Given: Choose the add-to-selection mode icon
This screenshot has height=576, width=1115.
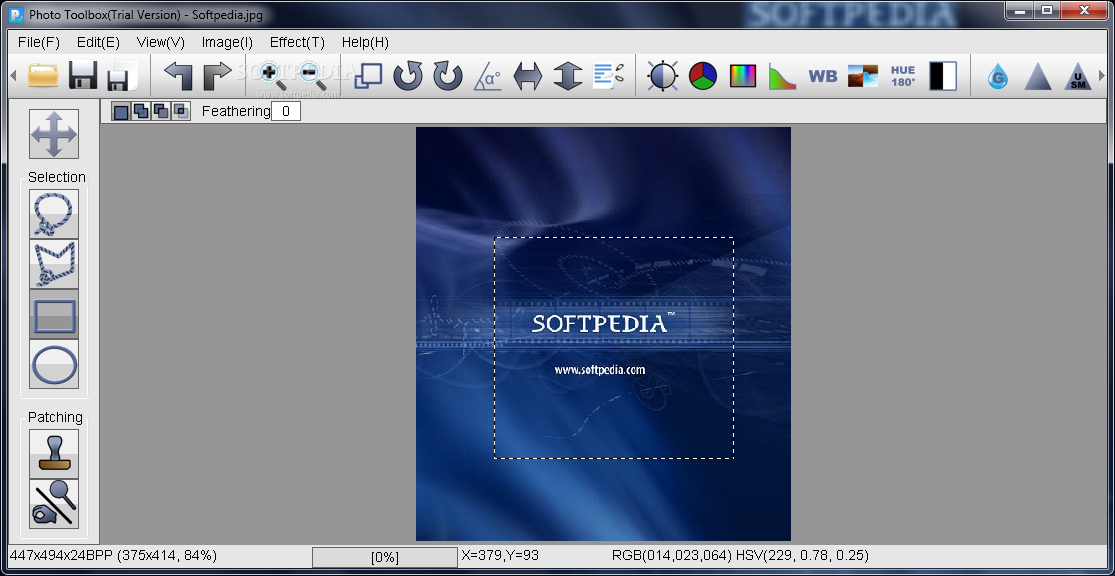Looking at the screenshot, I should [x=142, y=112].
